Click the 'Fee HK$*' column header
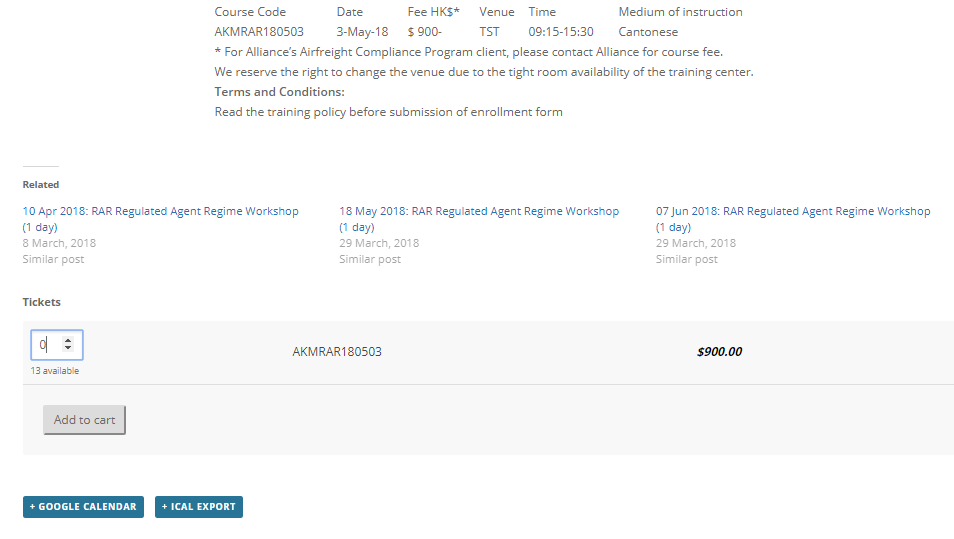Screen dimensions: 954x539 [433, 12]
